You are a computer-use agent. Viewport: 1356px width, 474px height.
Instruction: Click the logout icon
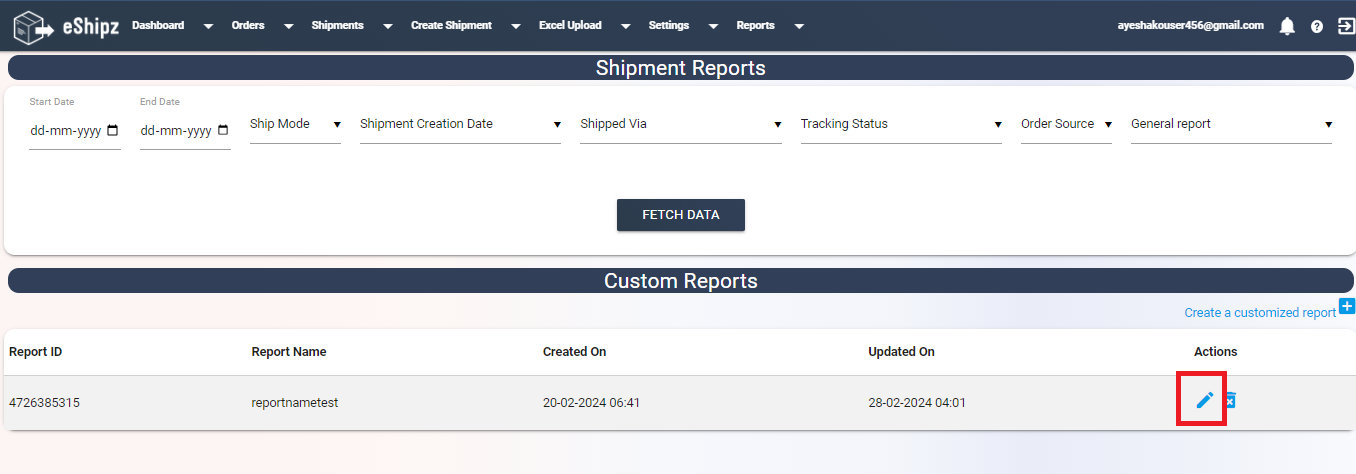point(1346,26)
